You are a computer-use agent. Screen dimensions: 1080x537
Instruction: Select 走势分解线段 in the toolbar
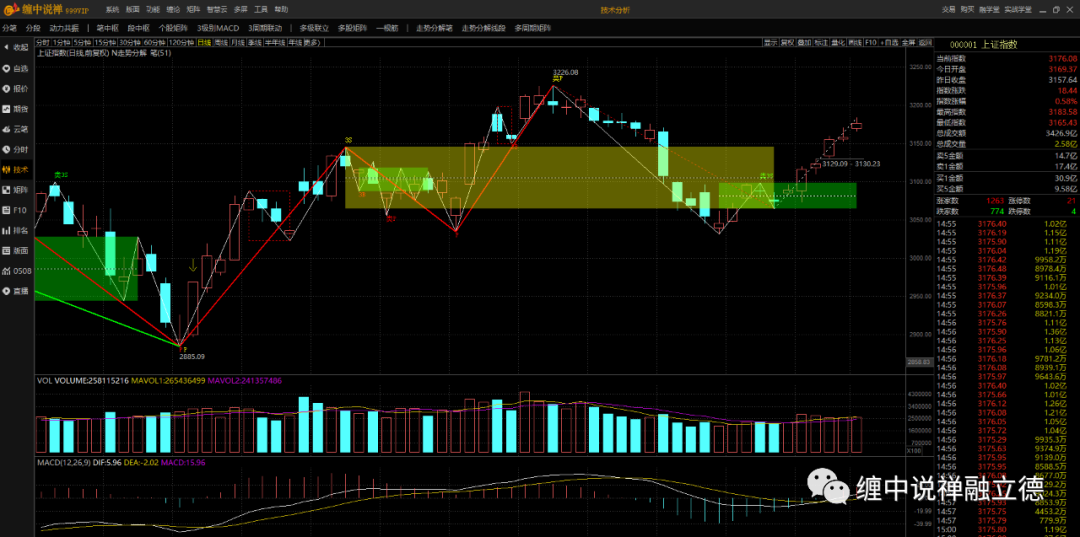coord(484,28)
